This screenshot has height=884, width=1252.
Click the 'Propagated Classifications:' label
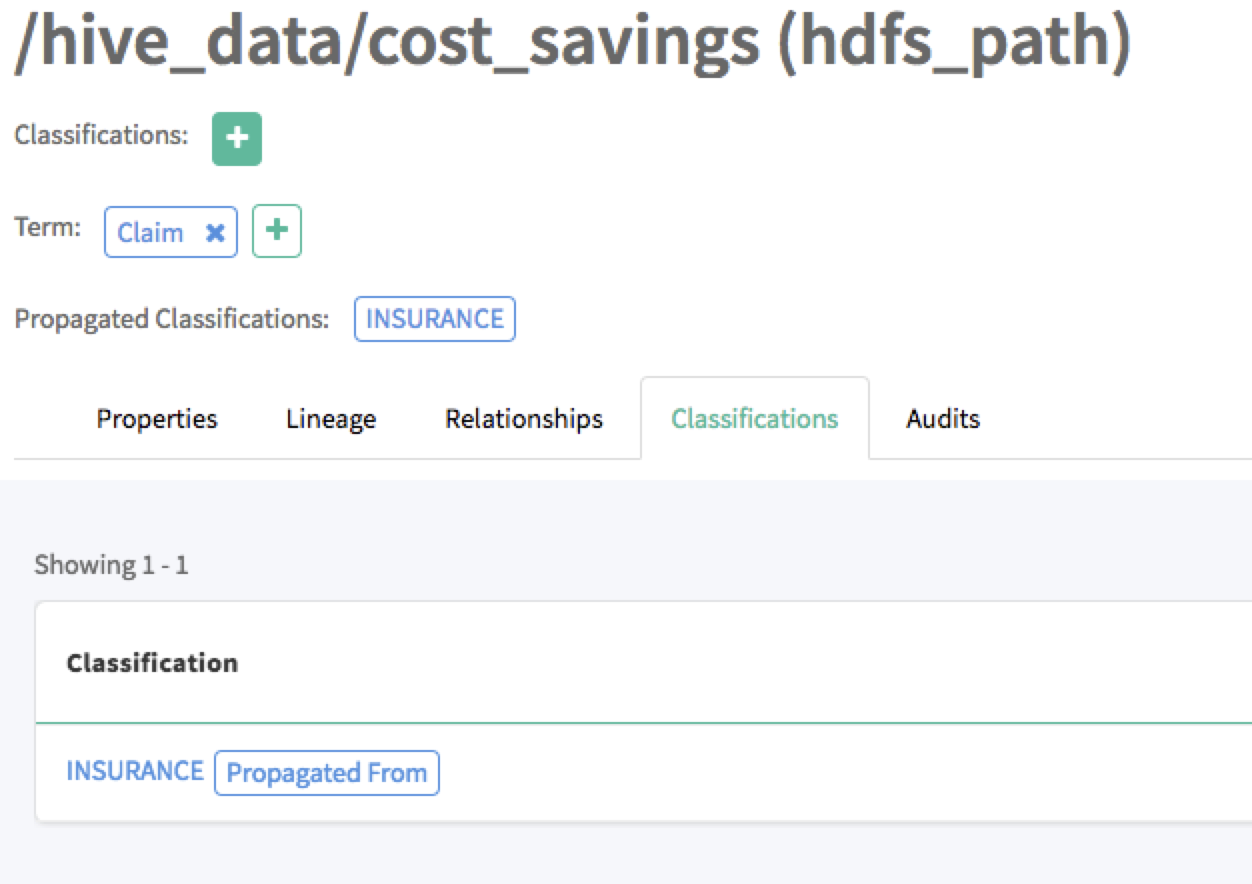[x=171, y=319]
